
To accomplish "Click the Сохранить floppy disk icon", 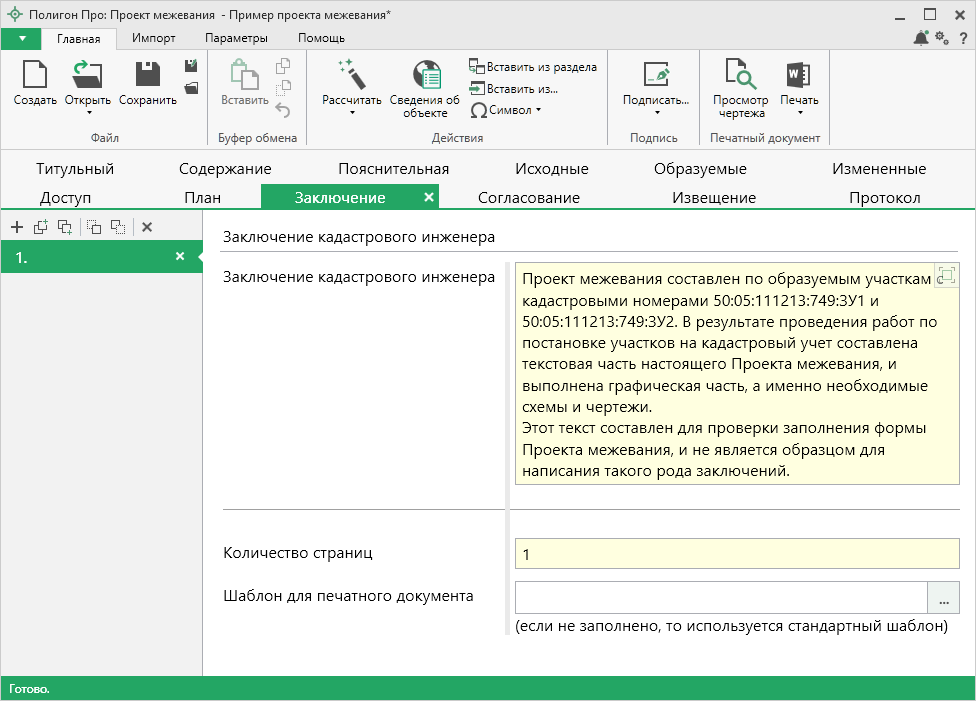I will 147,76.
